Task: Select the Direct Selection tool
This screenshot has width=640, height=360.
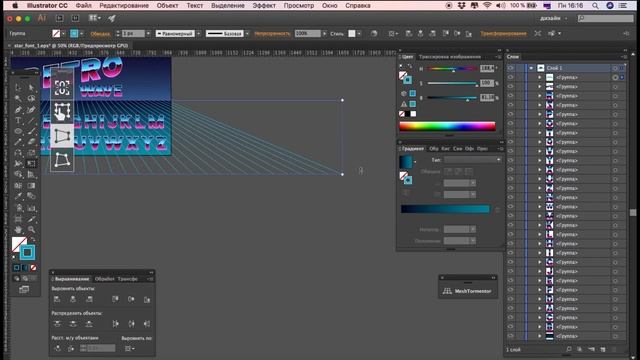Action: click(31, 87)
